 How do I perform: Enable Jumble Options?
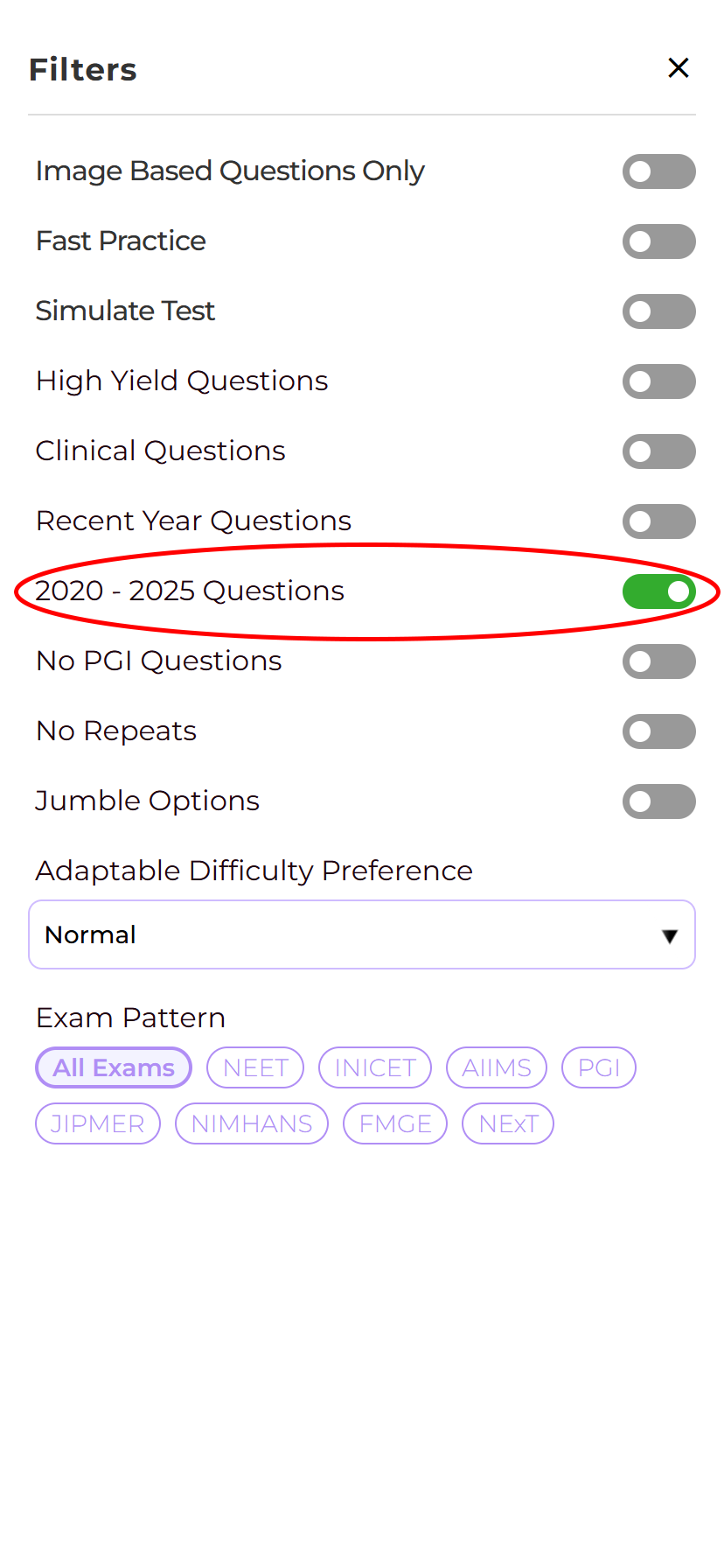click(x=658, y=801)
